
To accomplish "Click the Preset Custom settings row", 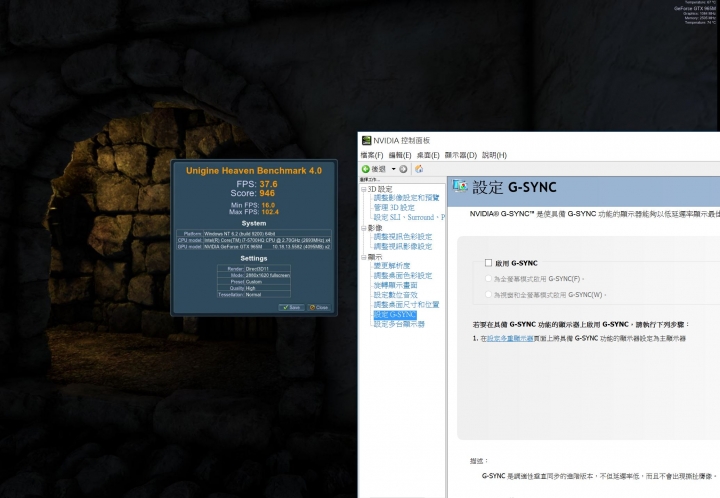I will click(254, 282).
